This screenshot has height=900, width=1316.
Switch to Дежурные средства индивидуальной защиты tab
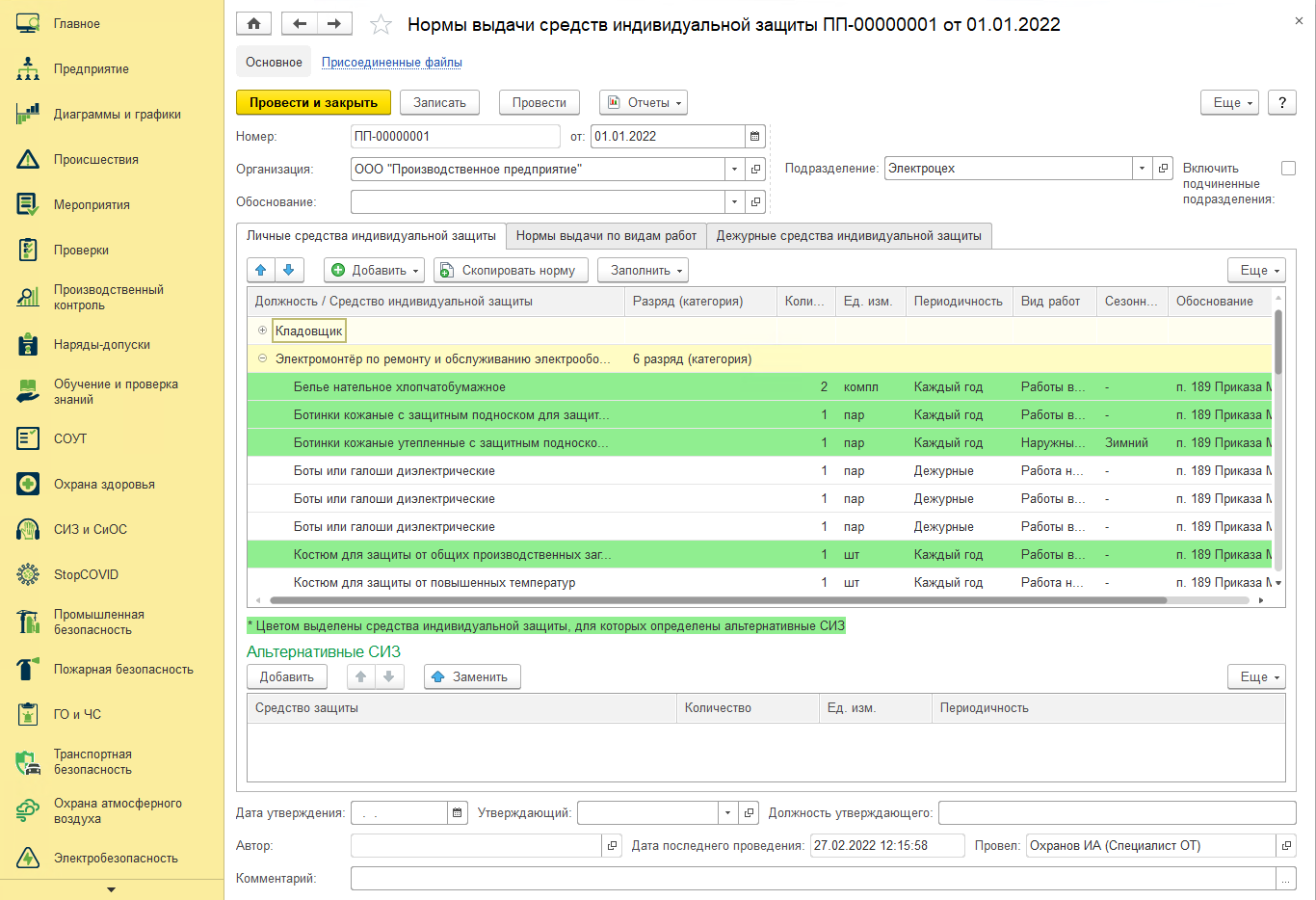pyautogui.click(x=849, y=236)
